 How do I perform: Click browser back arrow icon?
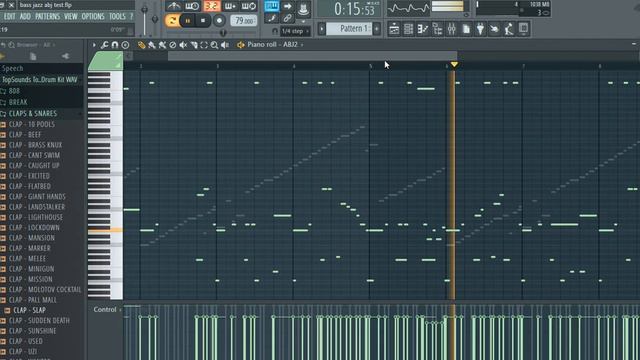(3, 45)
